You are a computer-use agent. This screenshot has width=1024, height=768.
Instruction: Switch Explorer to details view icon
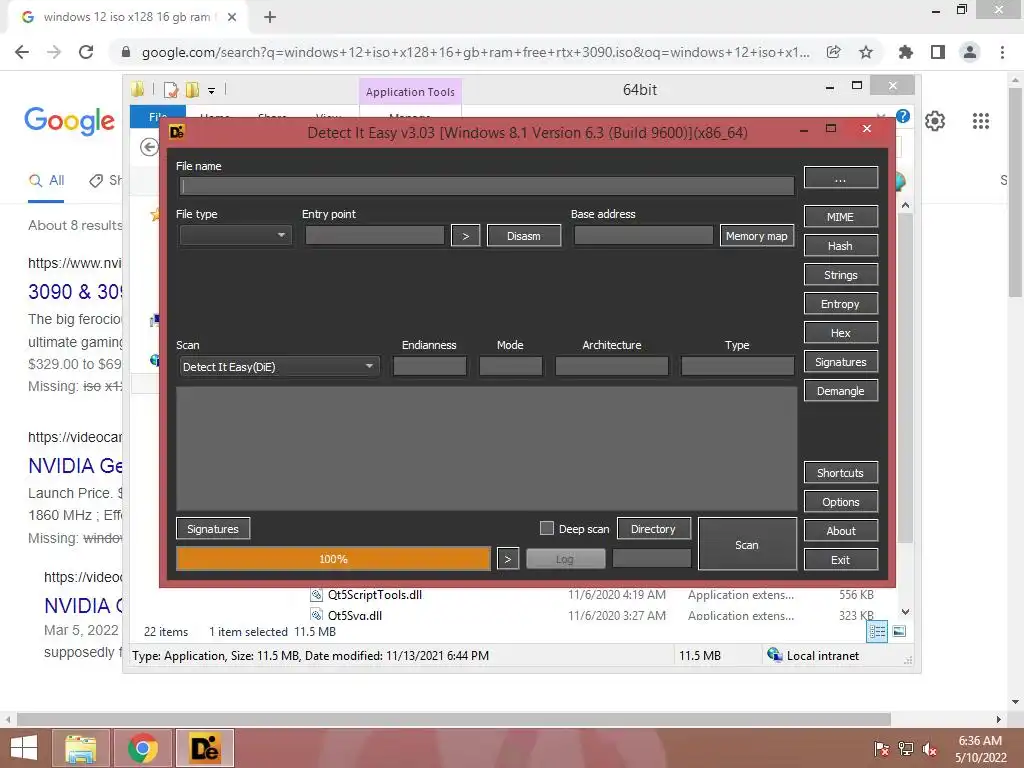click(877, 631)
